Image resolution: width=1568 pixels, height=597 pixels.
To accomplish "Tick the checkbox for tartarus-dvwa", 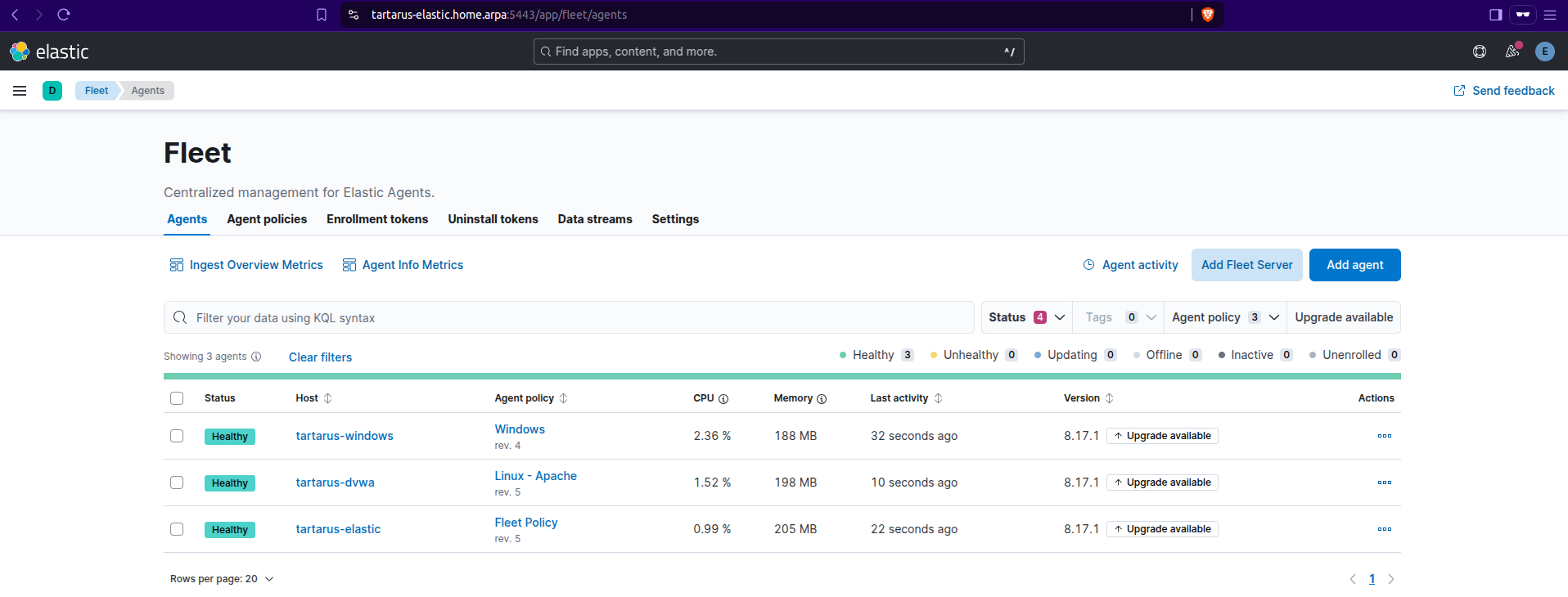I will pyautogui.click(x=177, y=483).
